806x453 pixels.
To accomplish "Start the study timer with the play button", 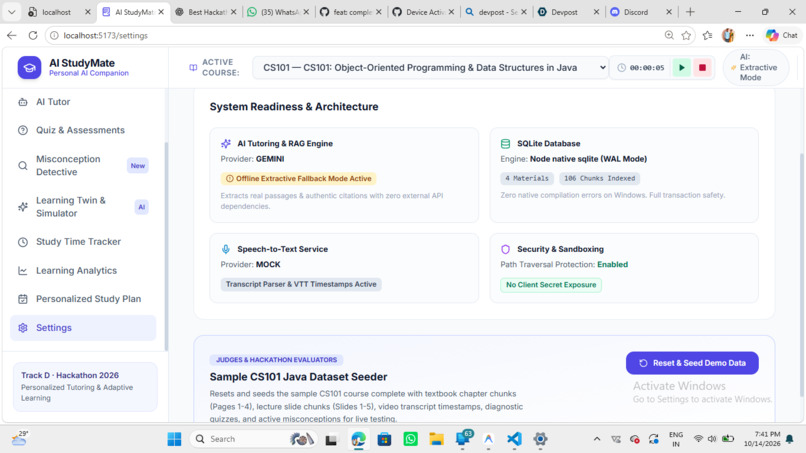I will coord(682,67).
